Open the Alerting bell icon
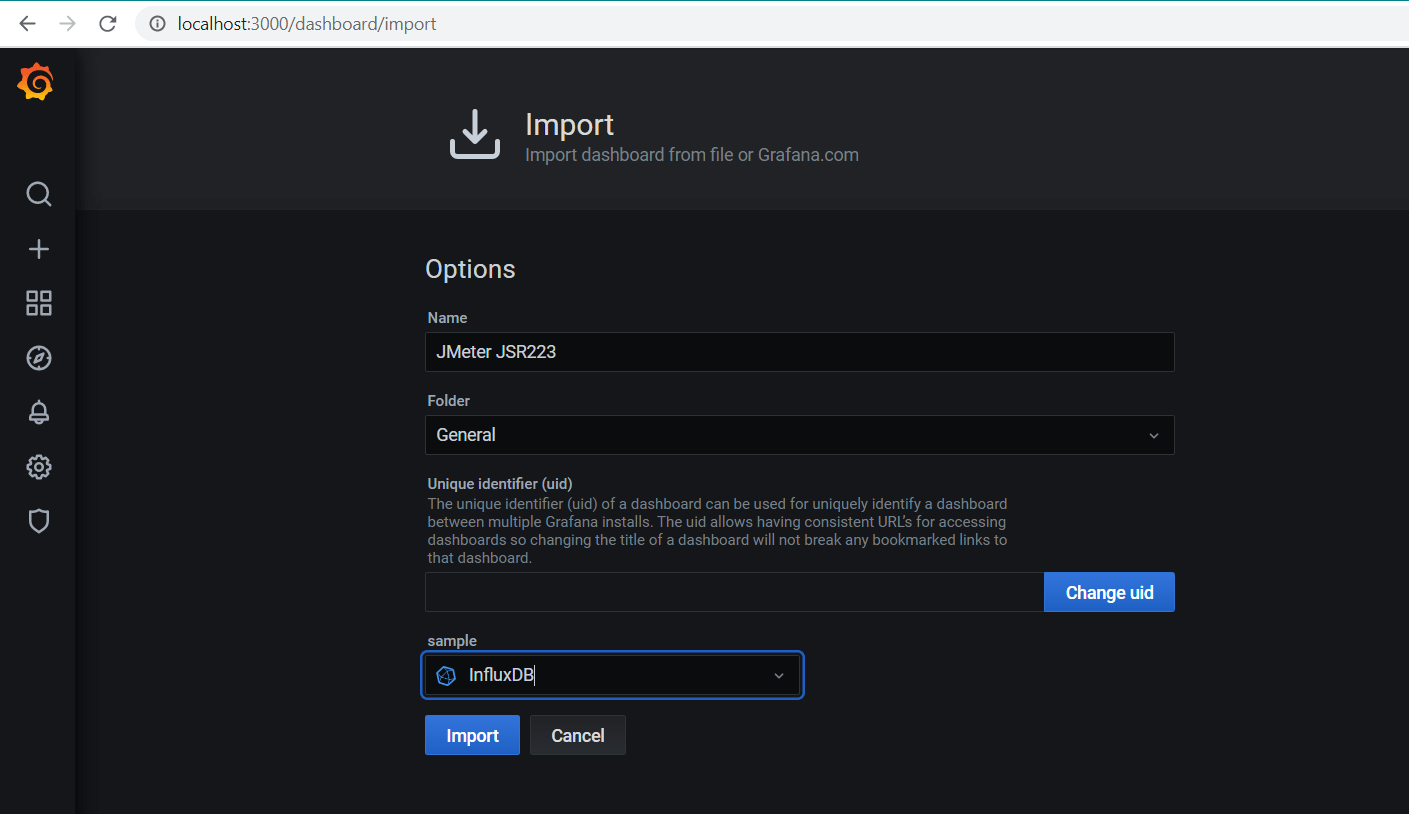This screenshot has width=1409, height=814. (x=38, y=411)
